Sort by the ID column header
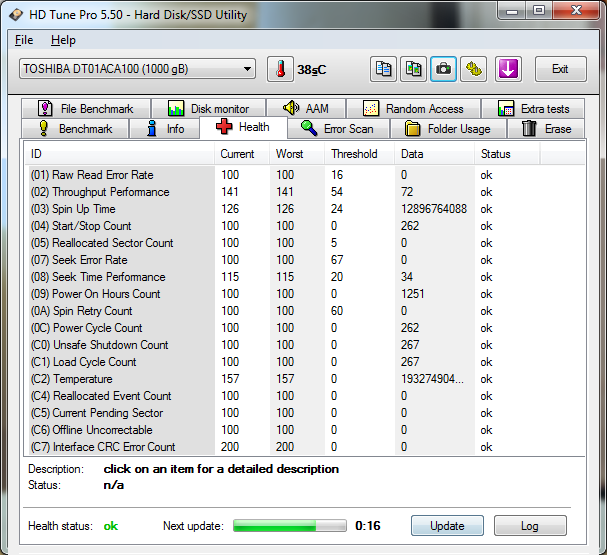 120,154
